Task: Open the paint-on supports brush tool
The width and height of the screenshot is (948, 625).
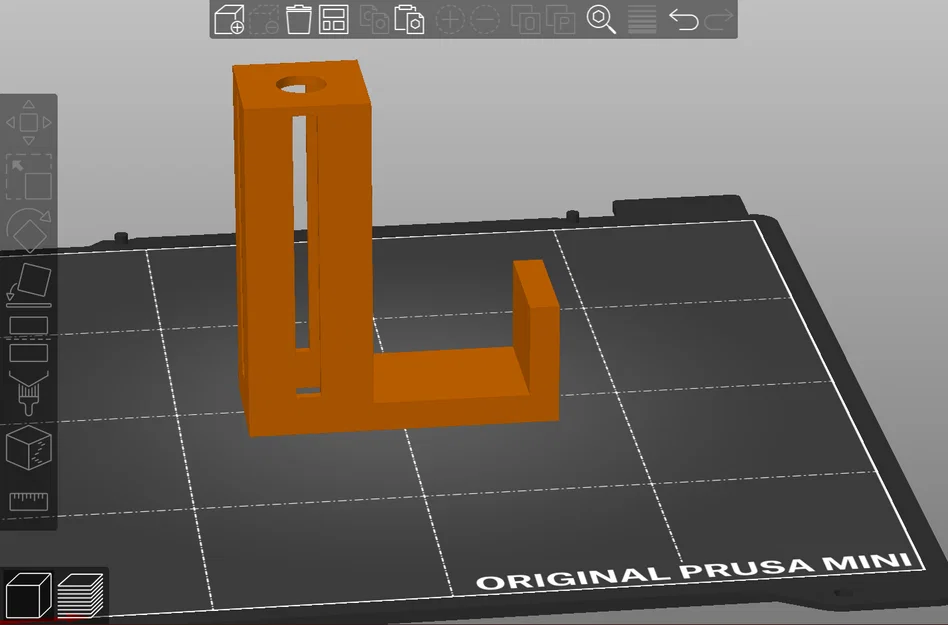Action: pyautogui.click(x=28, y=393)
